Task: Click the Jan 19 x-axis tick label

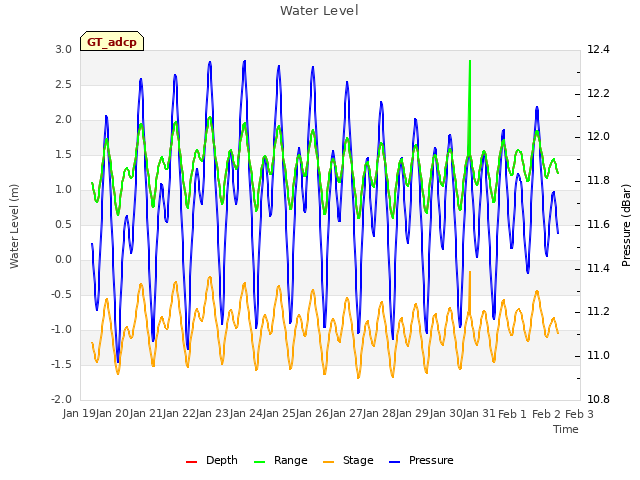Action: pos(79,414)
